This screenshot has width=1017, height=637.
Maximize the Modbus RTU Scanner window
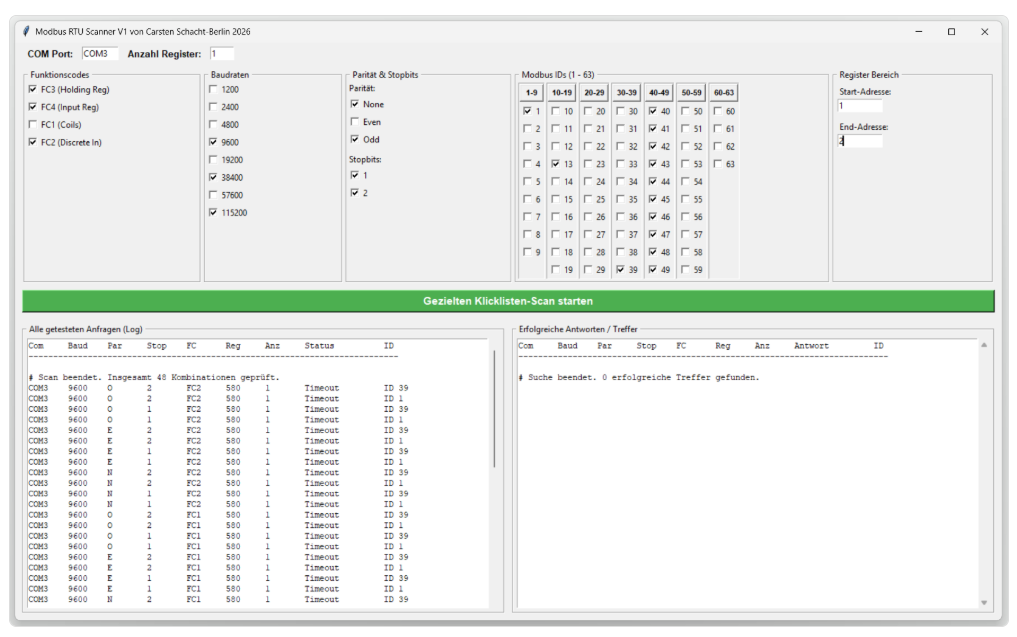[x=951, y=31]
